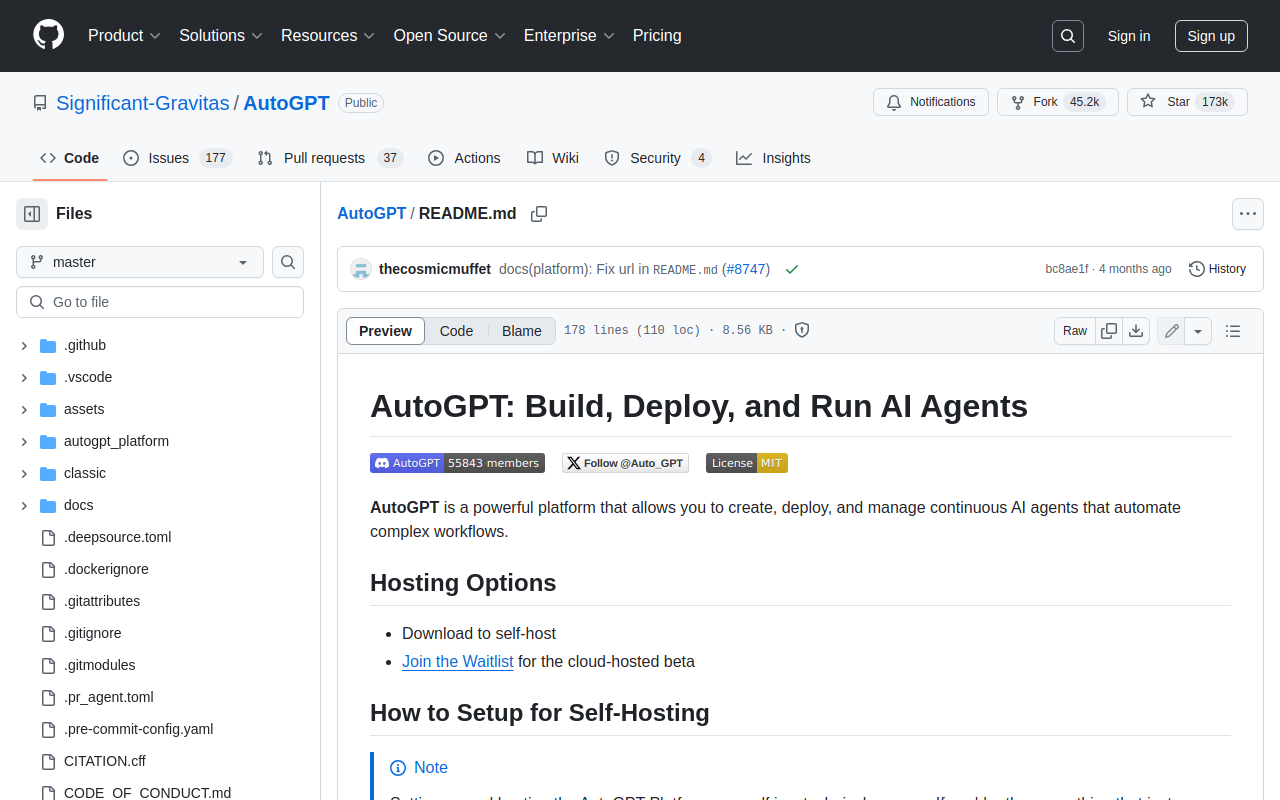Open the three-dot more file actions menu
1280x800 pixels.
point(1247,214)
